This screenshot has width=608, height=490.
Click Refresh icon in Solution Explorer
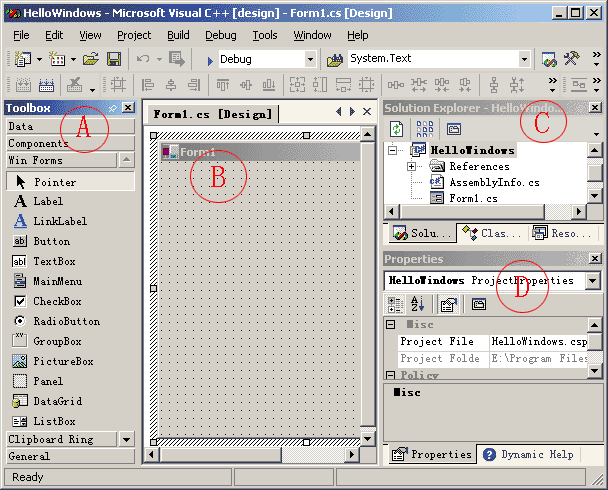[x=397, y=129]
